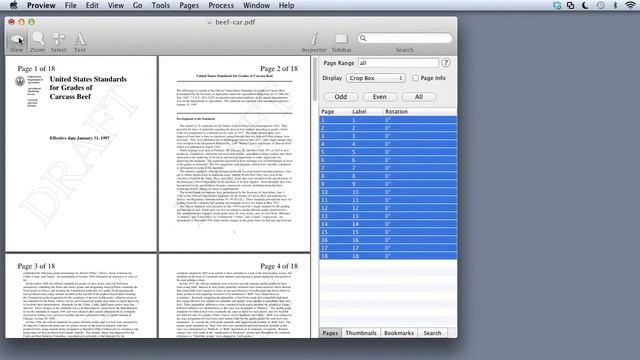Select page row 1 in list

(388, 120)
